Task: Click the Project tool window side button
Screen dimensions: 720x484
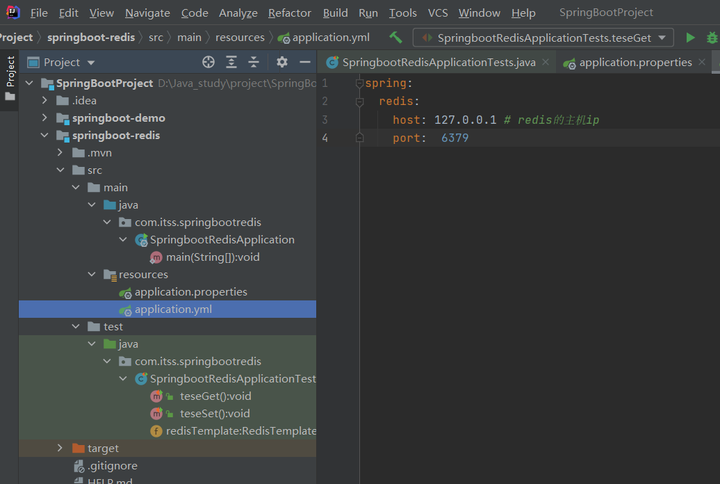Action: [11, 72]
